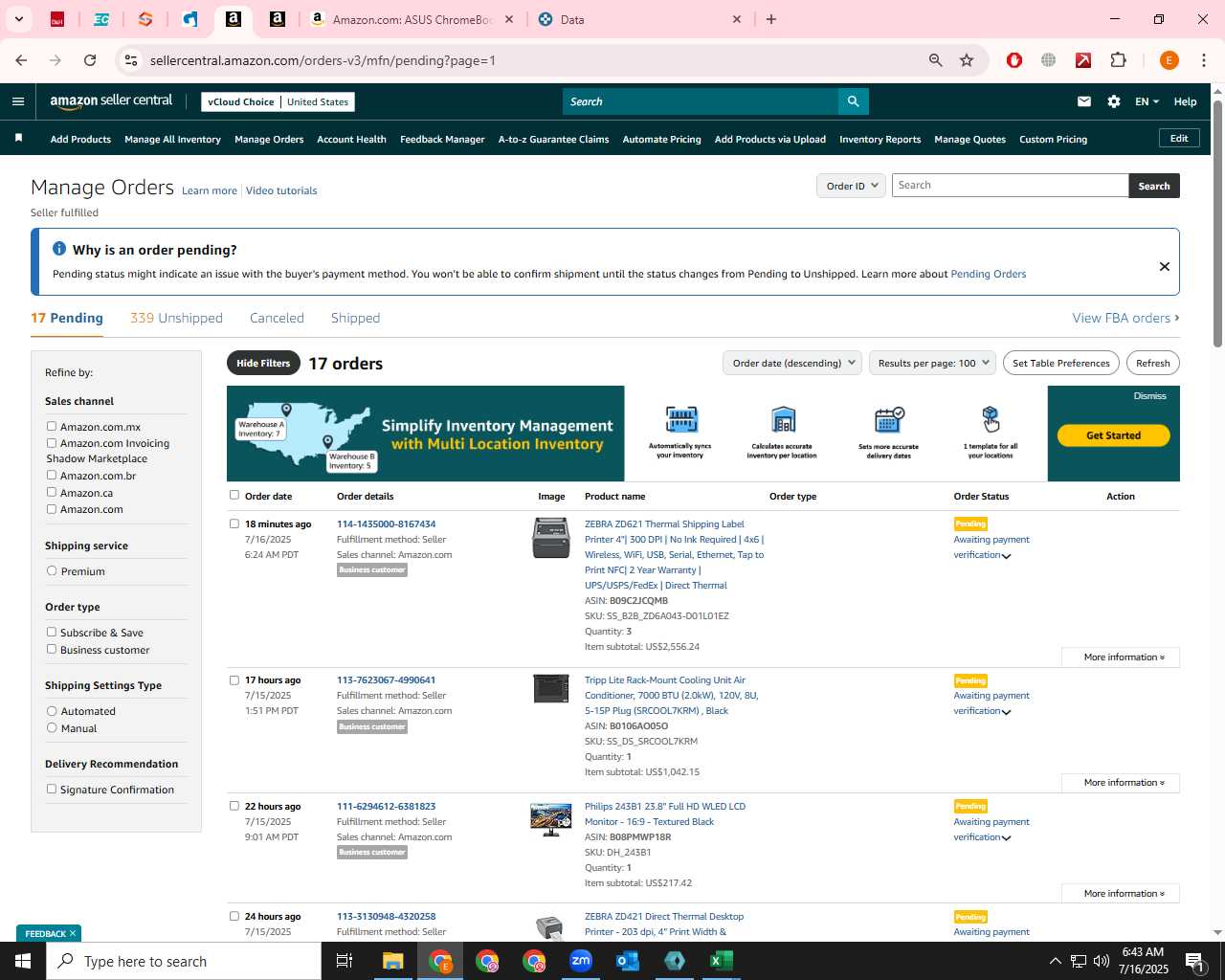1225x980 pixels.
Task: Open Outlook from the taskbar
Action: (x=628, y=961)
